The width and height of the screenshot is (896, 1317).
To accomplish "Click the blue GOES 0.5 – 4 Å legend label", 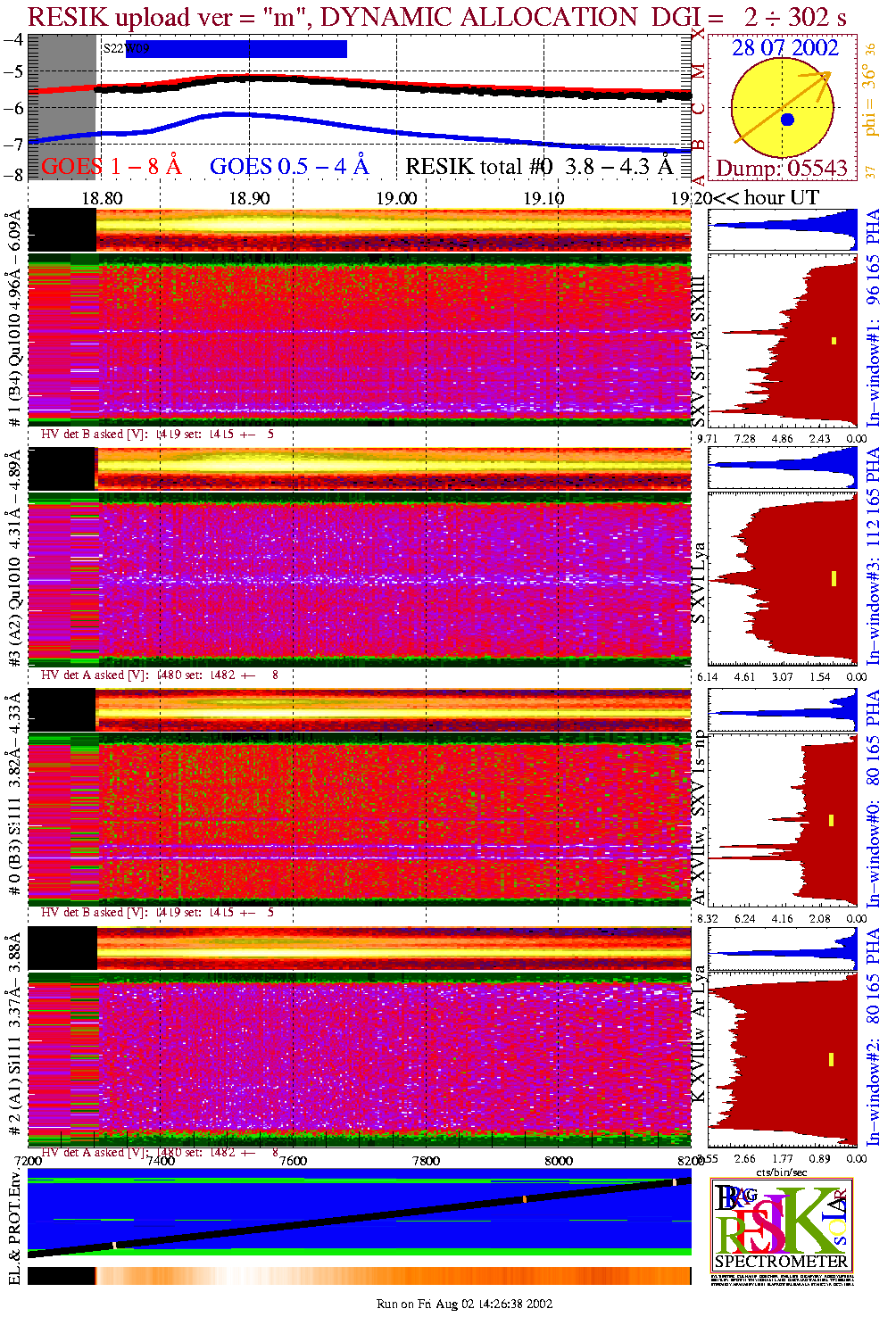I will click(288, 167).
